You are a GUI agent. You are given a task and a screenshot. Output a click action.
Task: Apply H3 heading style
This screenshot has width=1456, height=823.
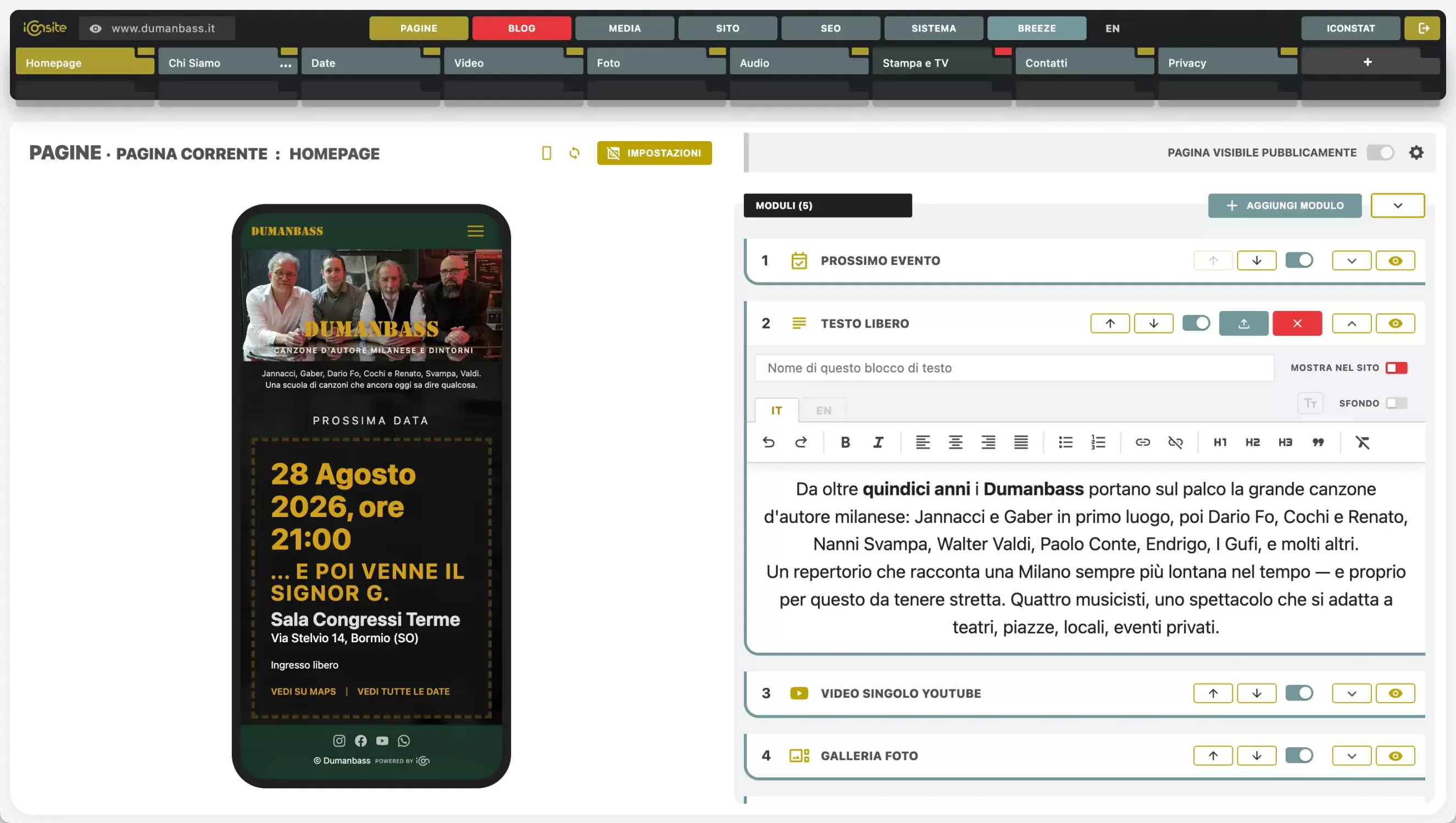[1285, 442]
